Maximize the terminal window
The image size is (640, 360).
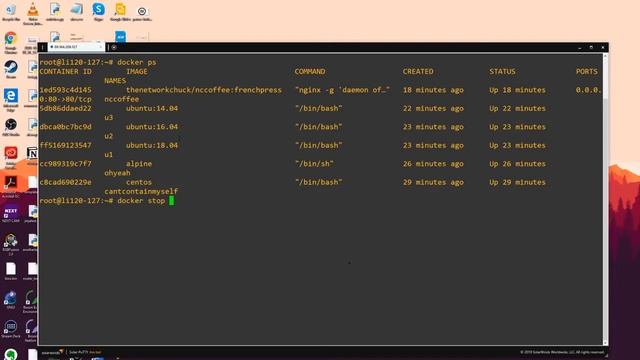[591, 48]
